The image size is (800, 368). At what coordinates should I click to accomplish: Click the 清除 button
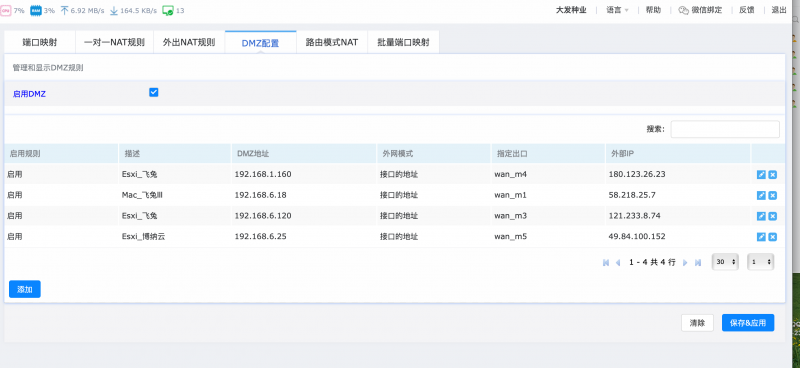point(697,323)
